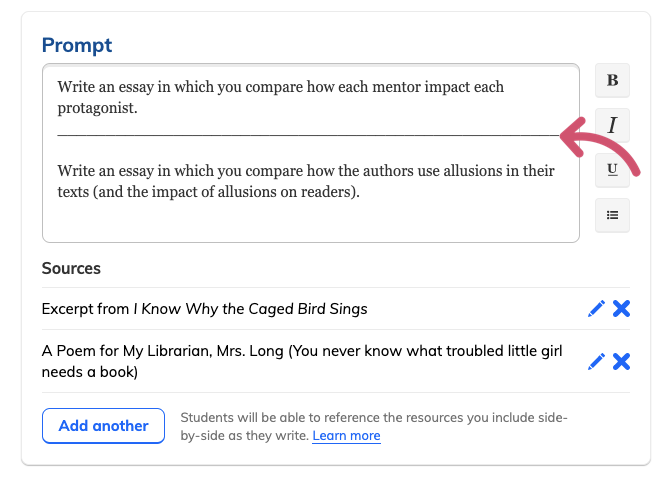Click the divider line between the two prompts

309,134
